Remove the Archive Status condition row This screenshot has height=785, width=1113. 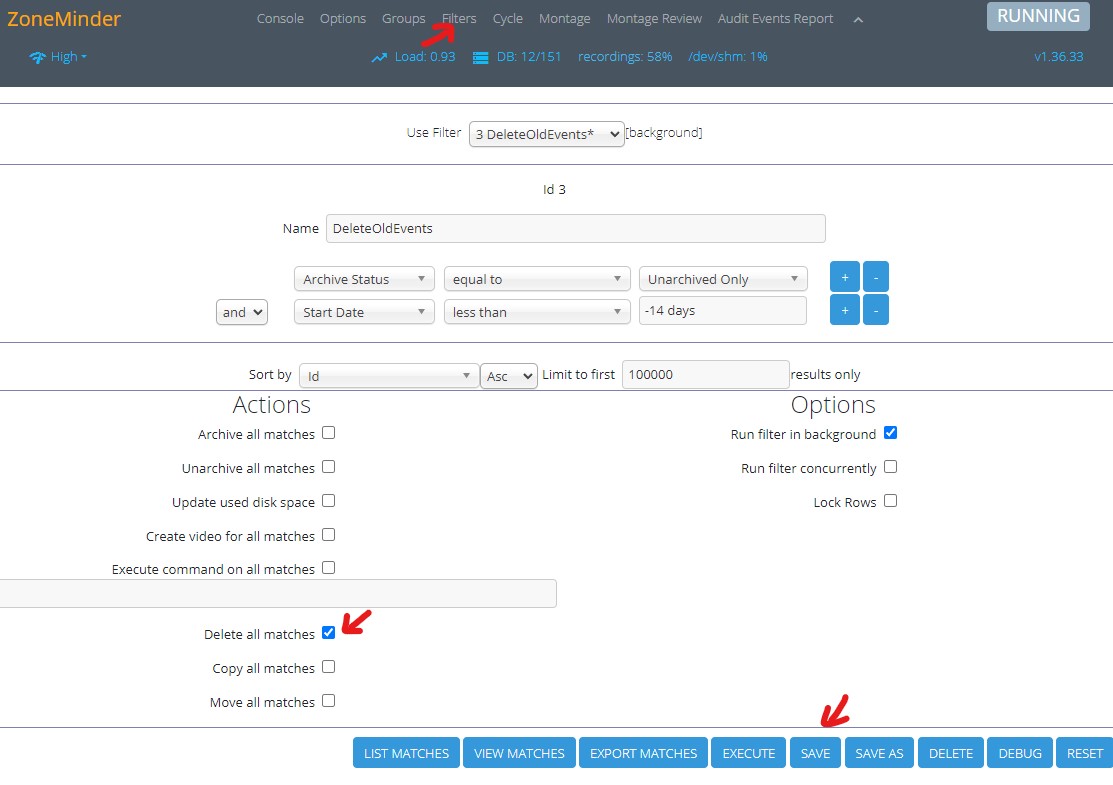pos(875,277)
